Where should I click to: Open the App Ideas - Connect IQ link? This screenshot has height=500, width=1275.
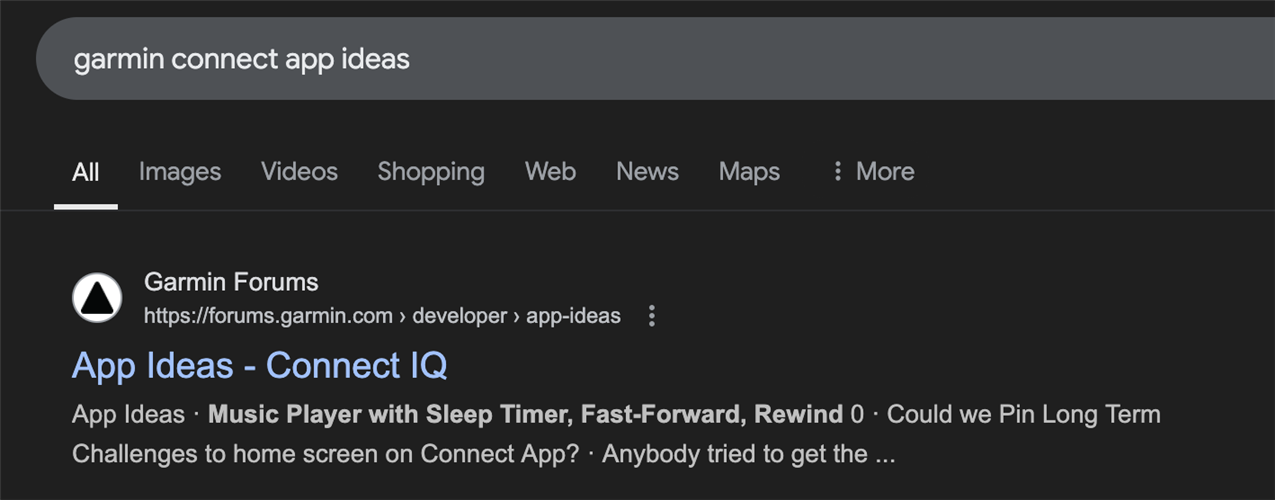click(x=260, y=366)
